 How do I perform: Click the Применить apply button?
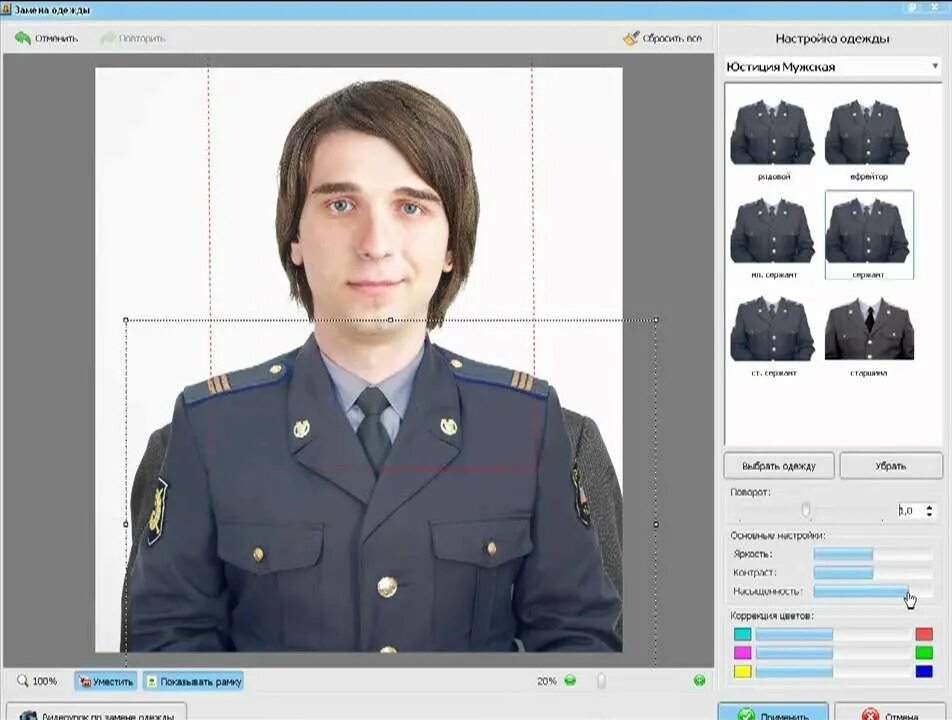(773, 713)
